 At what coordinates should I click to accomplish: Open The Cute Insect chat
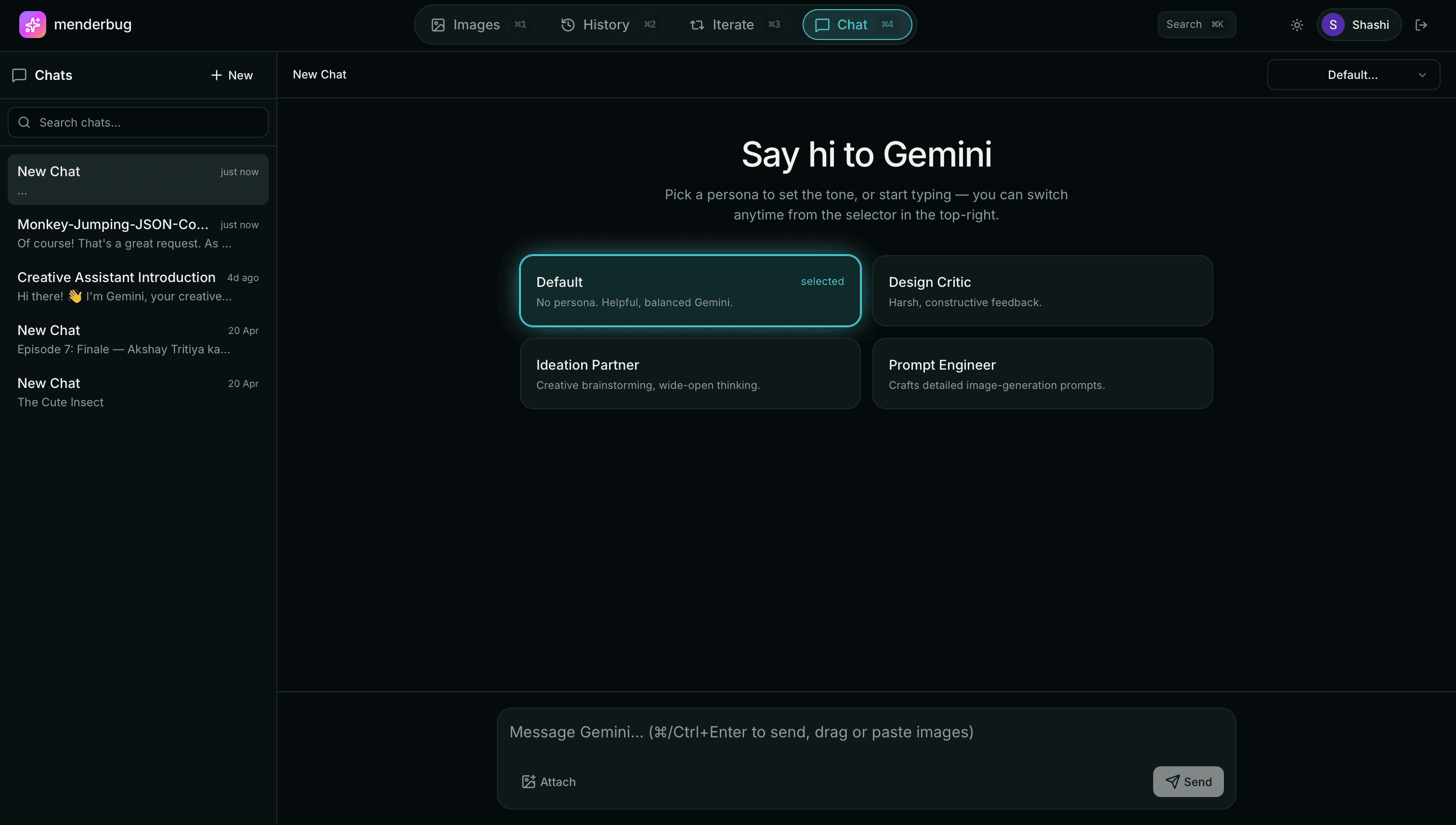click(138, 391)
